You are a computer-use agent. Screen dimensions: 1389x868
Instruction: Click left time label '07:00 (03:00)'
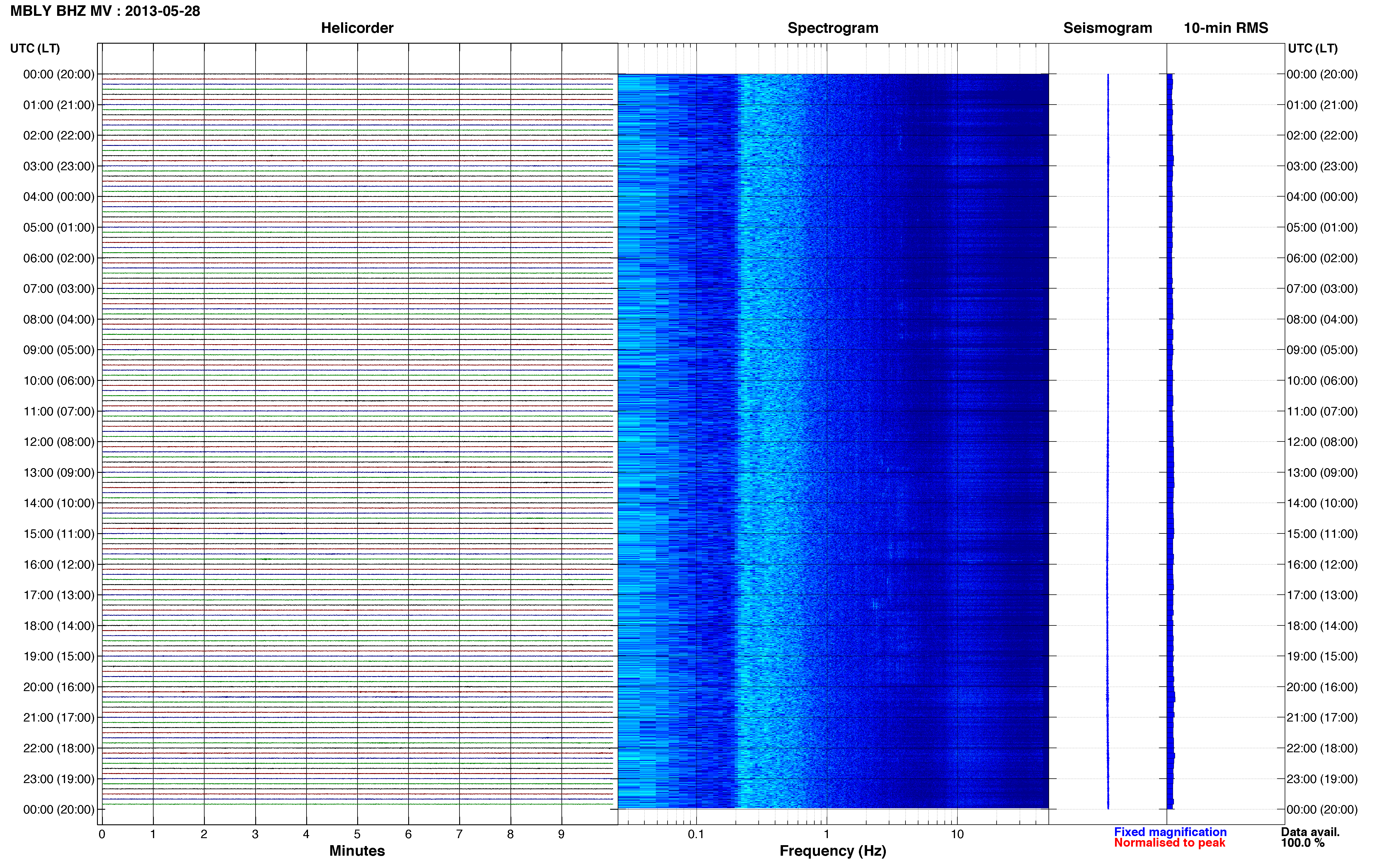(59, 289)
